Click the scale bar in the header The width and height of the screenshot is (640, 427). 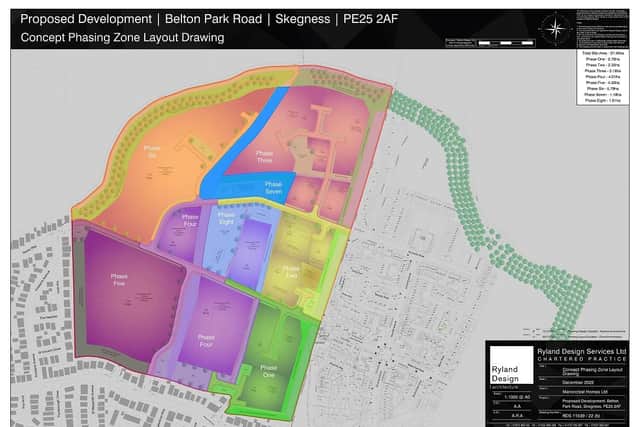click(x=490, y=43)
